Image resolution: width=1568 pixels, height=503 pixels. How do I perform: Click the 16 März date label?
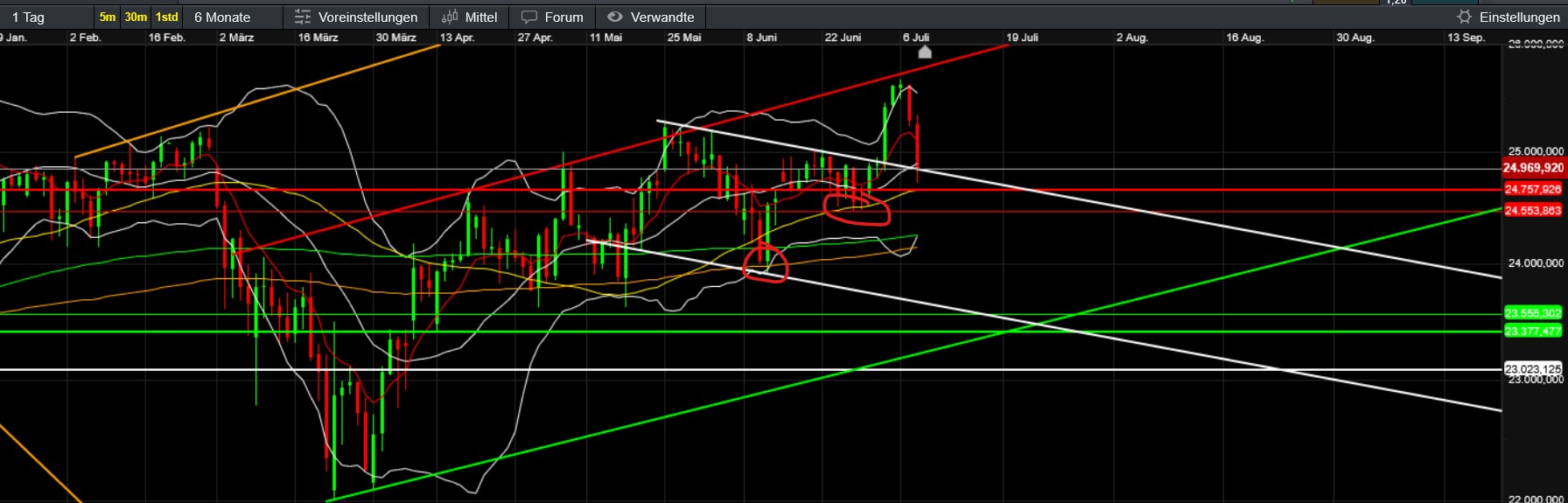coord(318,38)
